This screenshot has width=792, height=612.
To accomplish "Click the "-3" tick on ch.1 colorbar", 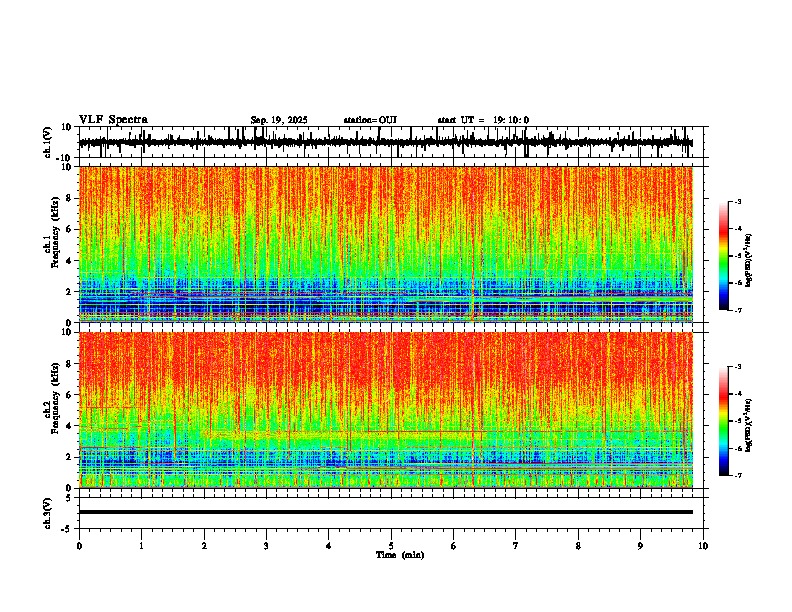I will (738, 201).
